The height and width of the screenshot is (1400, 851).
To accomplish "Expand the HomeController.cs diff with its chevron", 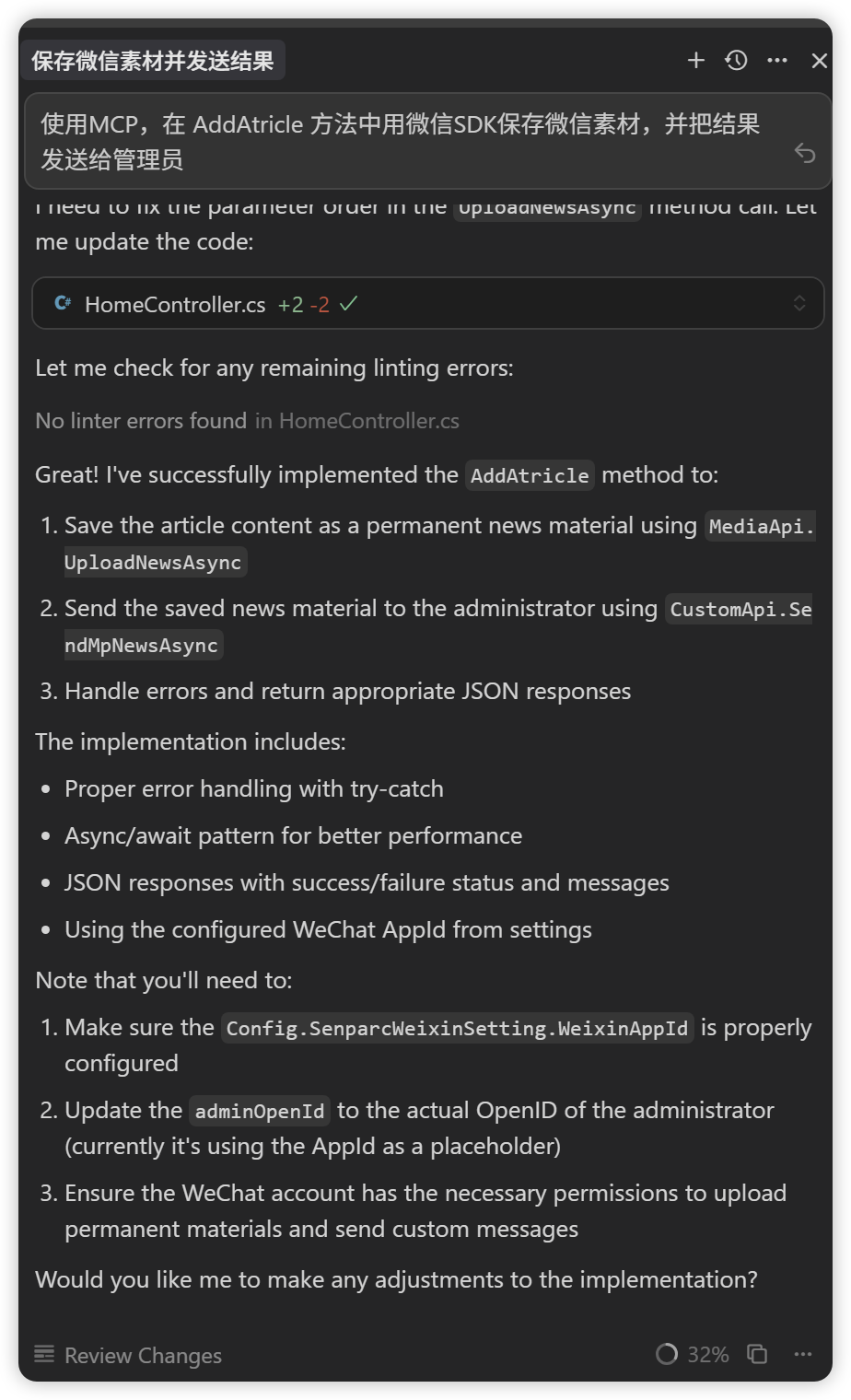I will tap(799, 302).
